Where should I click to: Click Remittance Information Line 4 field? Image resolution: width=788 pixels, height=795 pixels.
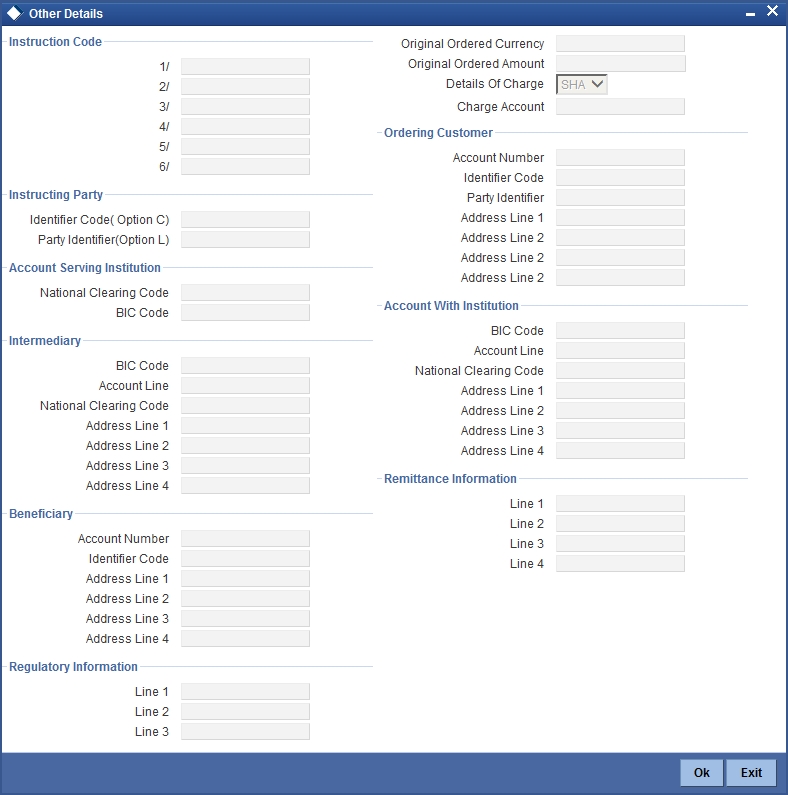[x=620, y=564]
